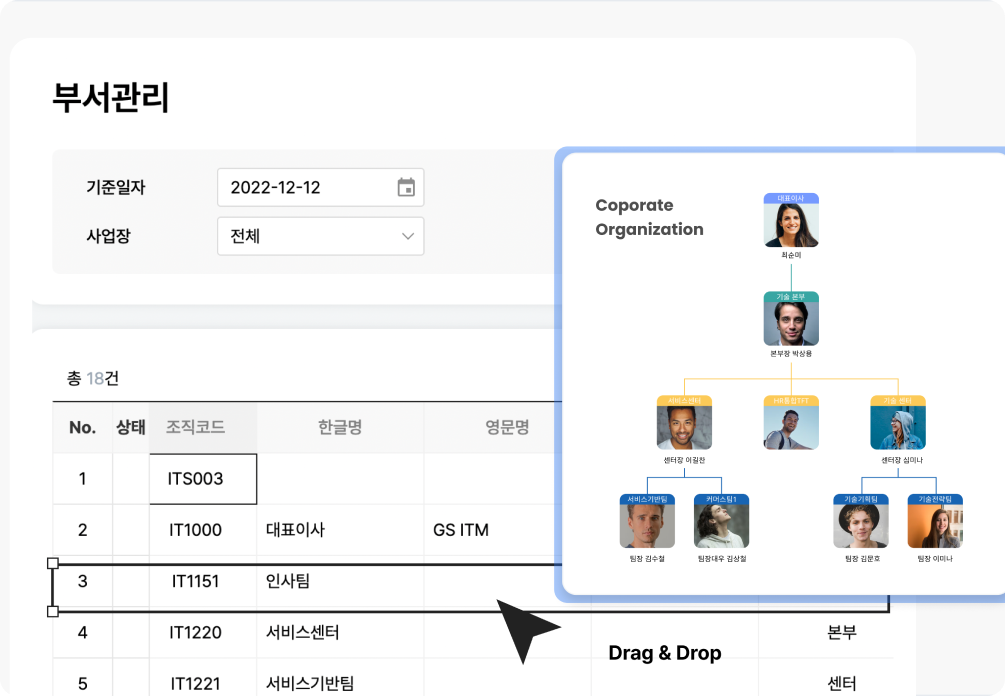
Task: Select the 대표이사 row name cell
Action: (x=296, y=530)
